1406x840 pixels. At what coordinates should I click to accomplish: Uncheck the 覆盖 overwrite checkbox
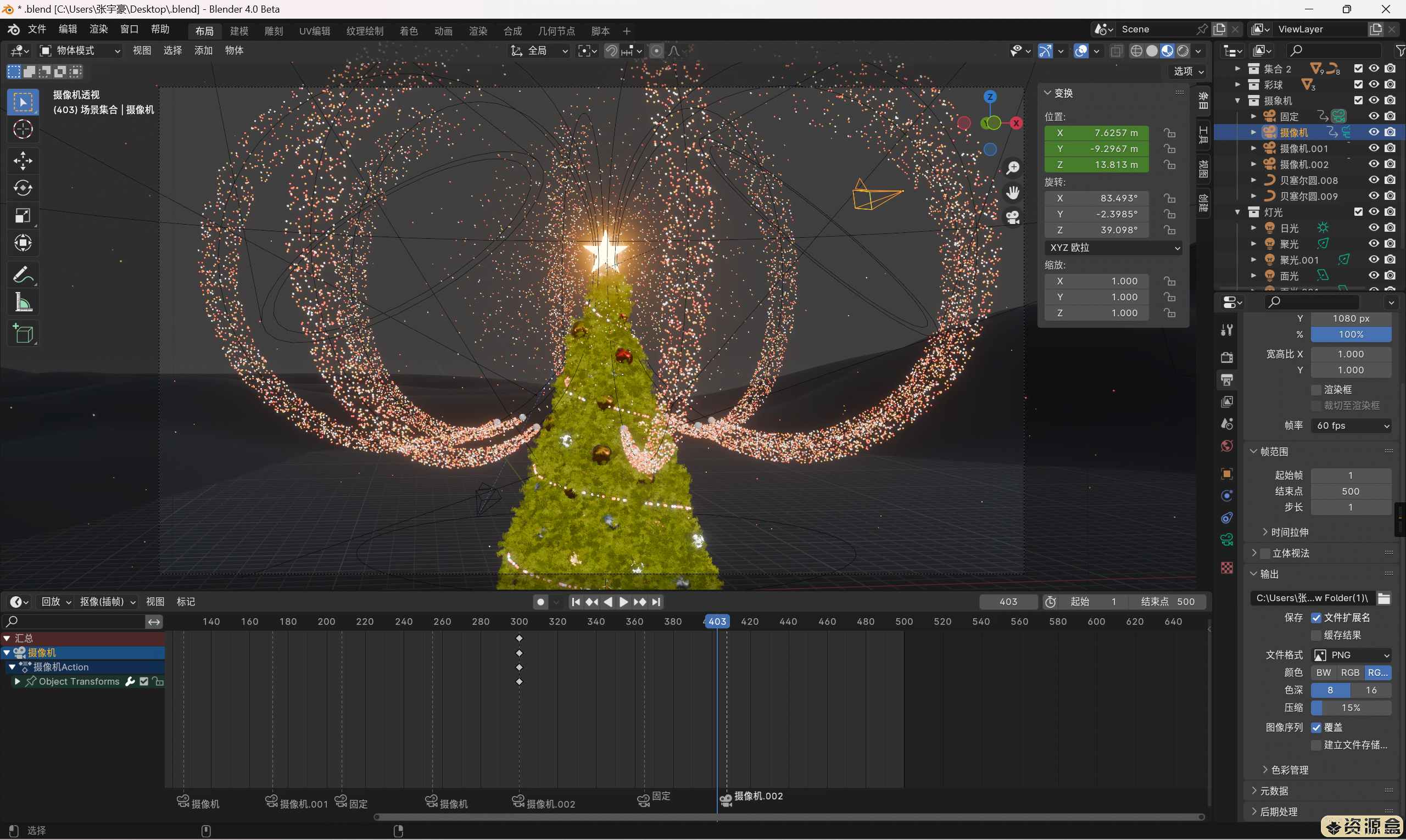point(1316,728)
